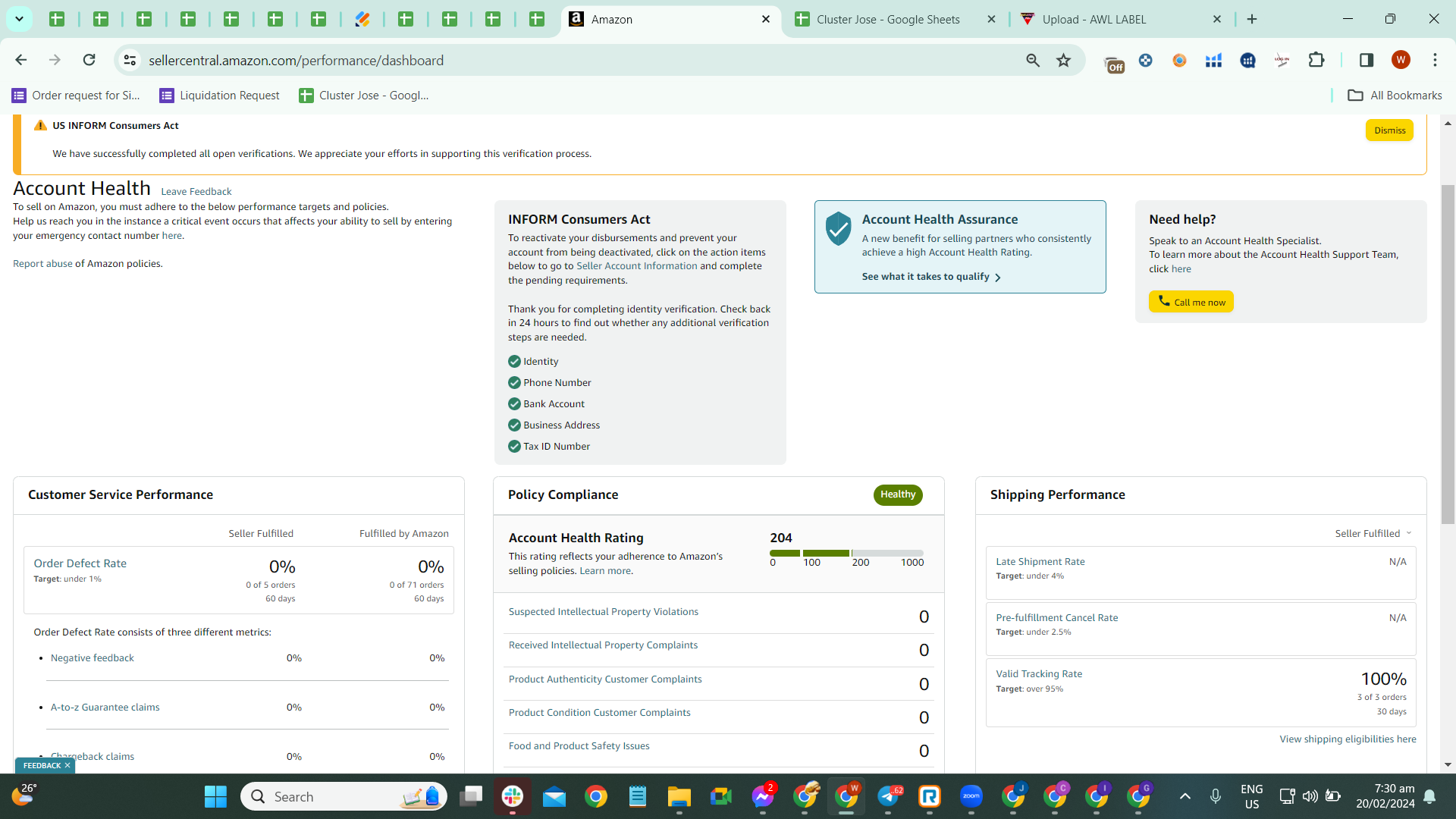Open the Mail app in taskbar
Viewport: 1456px width, 819px height.
554,796
